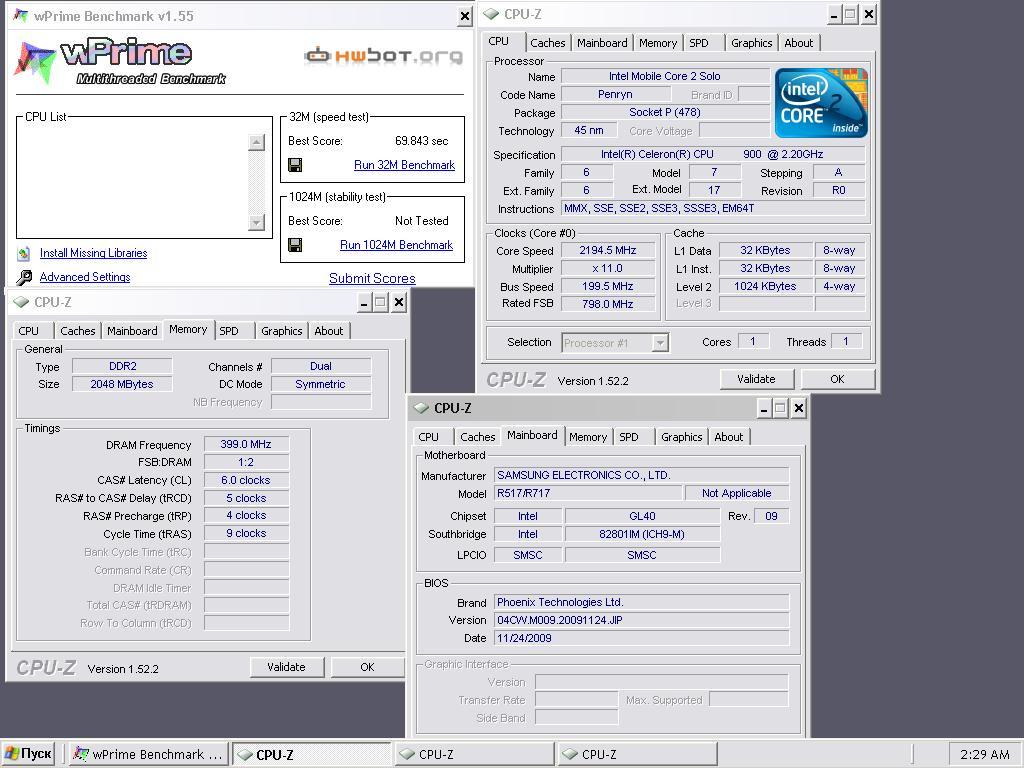The width and height of the screenshot is (1024, 768).
Task: Click the Level 2 cache 1024 KBytes value
Action: [x=765, y=286]
